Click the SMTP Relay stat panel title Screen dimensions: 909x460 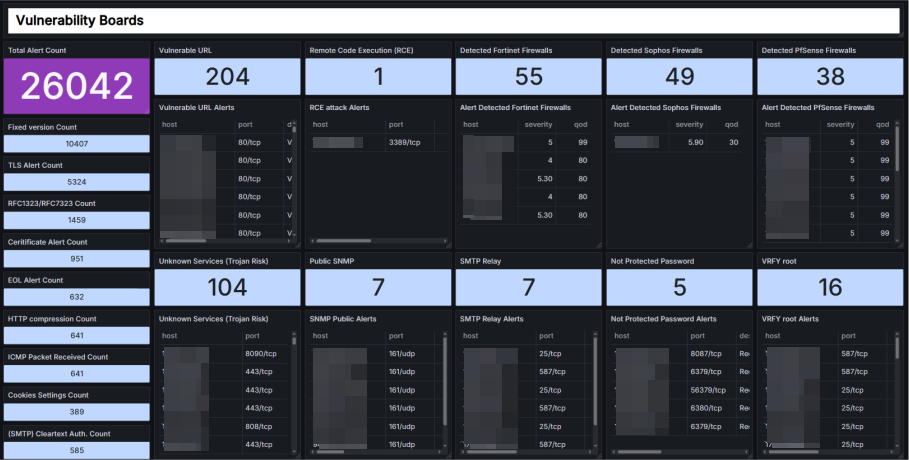[x=480, y=262]
